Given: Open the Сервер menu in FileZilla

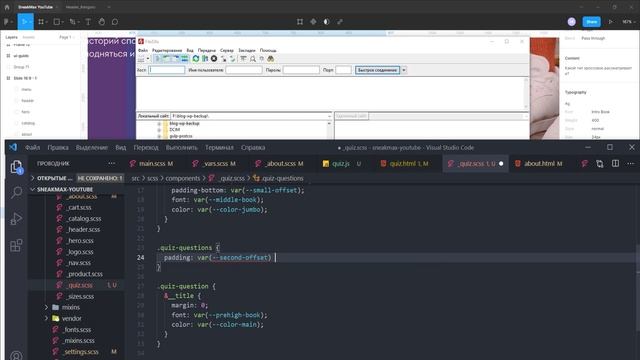Looking at the screenshot, I should [227, 50].
